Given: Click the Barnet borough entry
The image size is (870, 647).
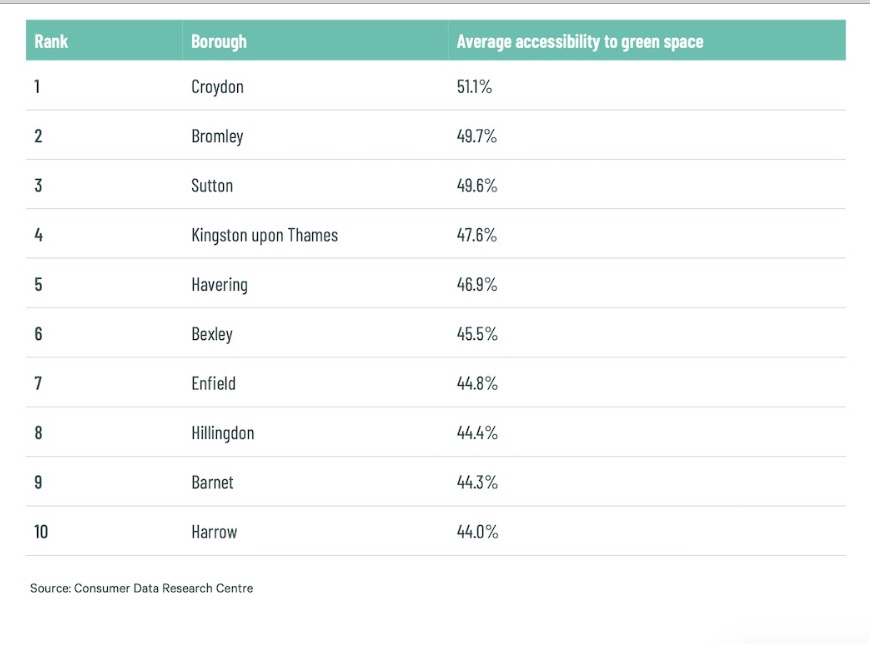Looking at the screenshot, I should (x=212, y=482).
